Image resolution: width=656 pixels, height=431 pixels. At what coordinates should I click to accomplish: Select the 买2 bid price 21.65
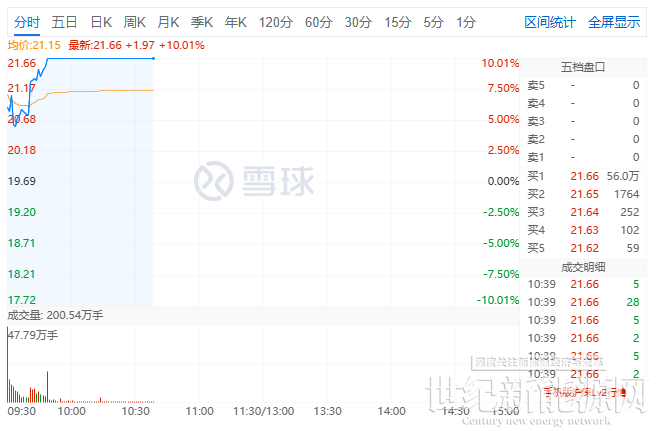(x=584, y=194)
